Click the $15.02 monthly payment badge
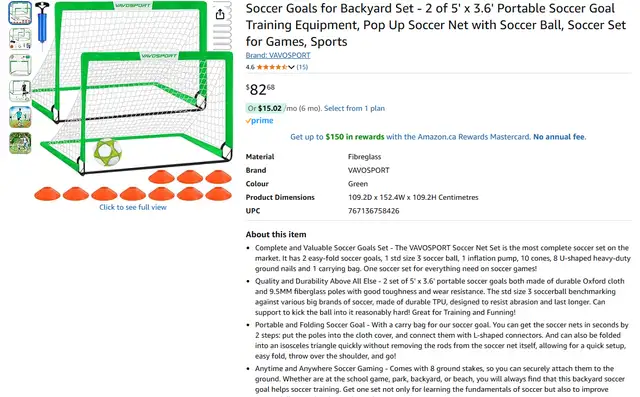Screen dimensions: 640x397 265,108
